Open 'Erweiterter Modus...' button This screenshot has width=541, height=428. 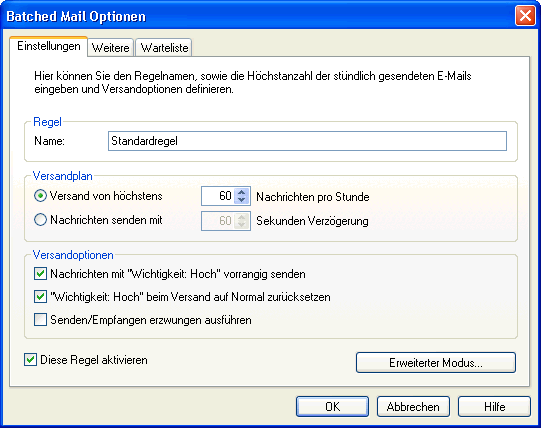click(436, 362)
